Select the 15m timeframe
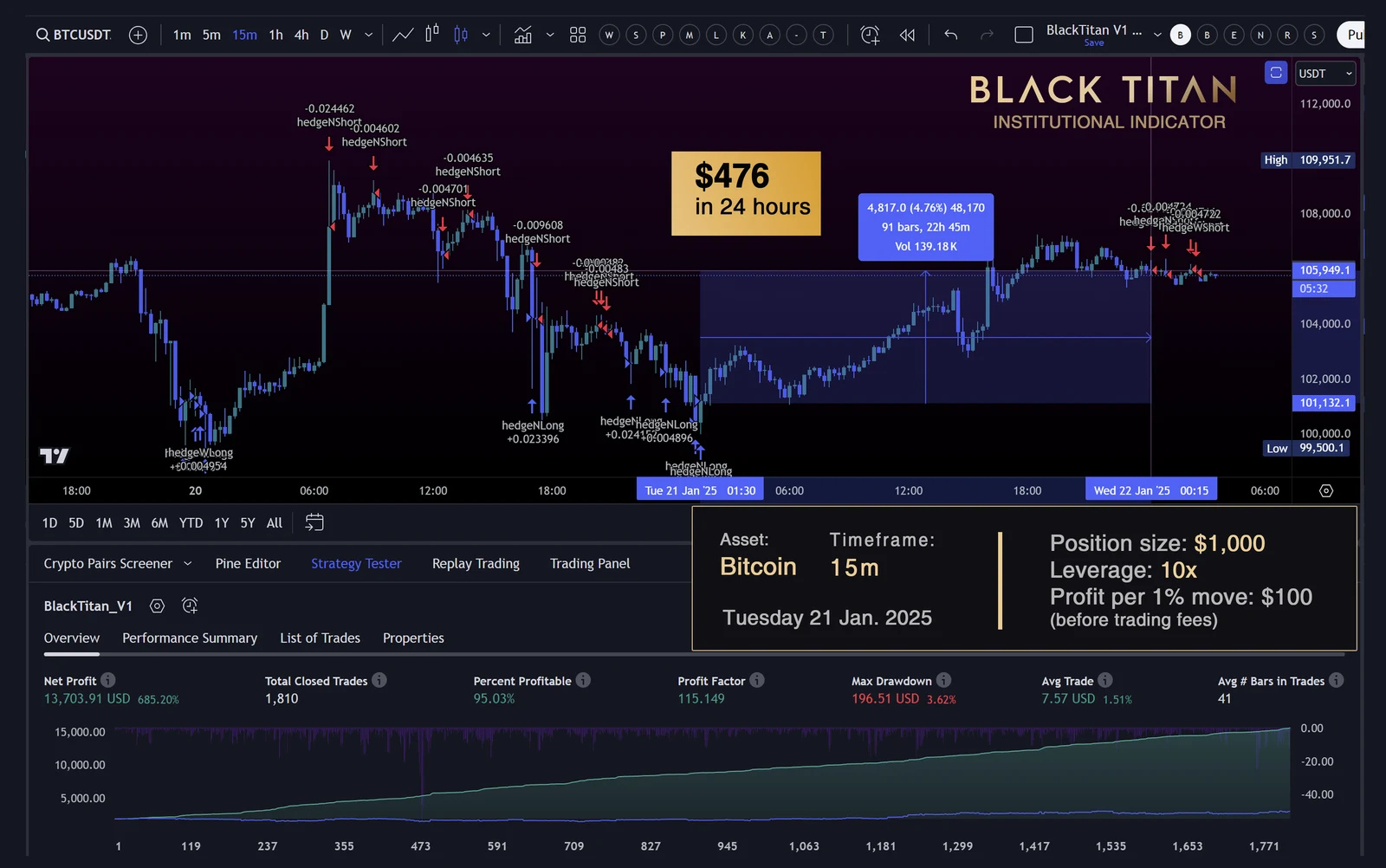Viewport: 1386px width, 868px height. tap(244, 35)
